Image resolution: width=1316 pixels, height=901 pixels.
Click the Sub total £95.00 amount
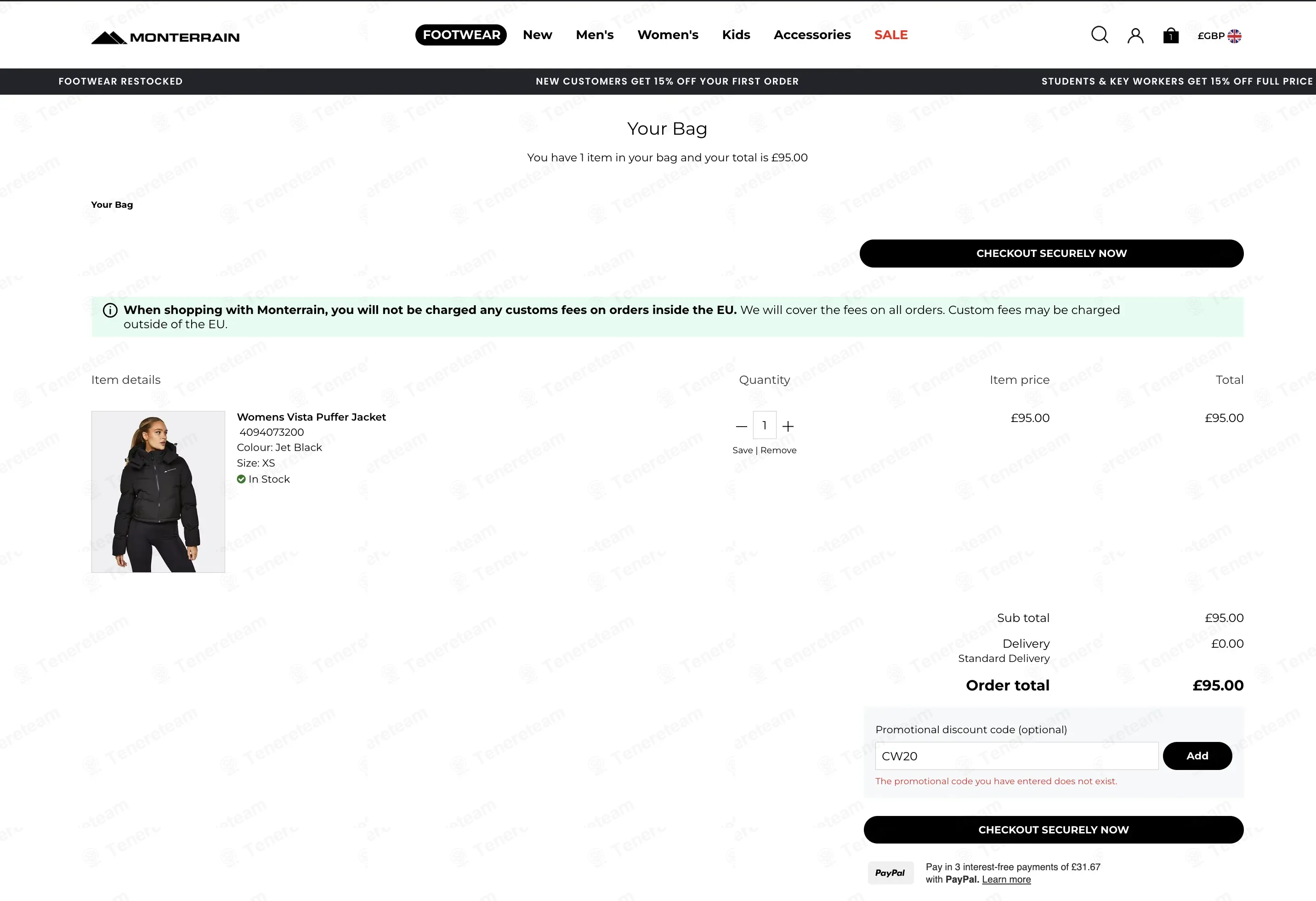coord(1224,618)
